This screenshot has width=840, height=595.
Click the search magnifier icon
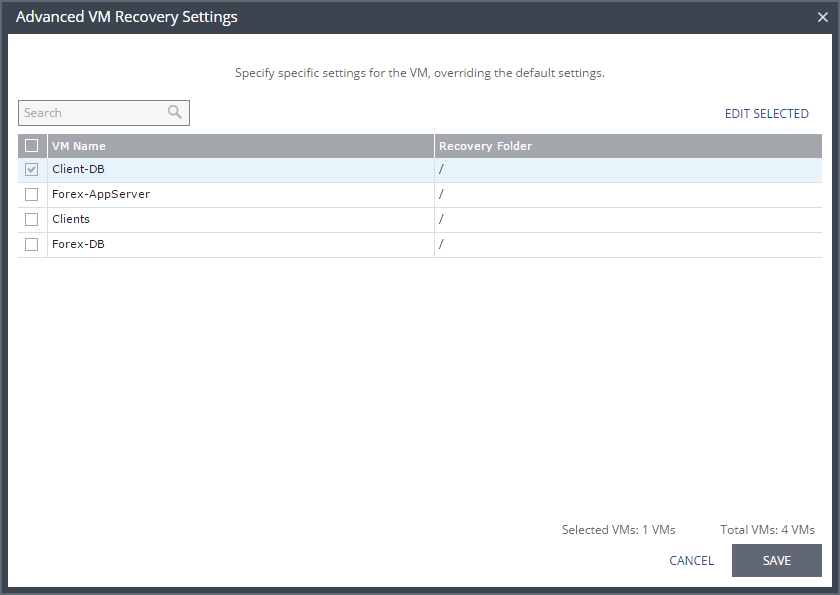click(175, 112)
